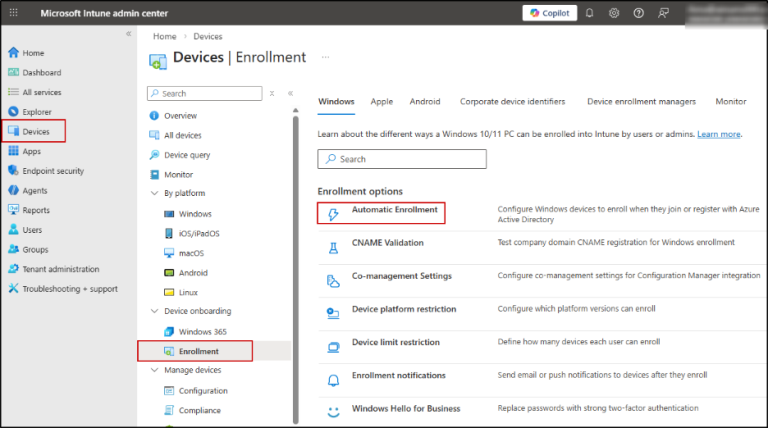Open Device platform restriction option

coord(404,309)
